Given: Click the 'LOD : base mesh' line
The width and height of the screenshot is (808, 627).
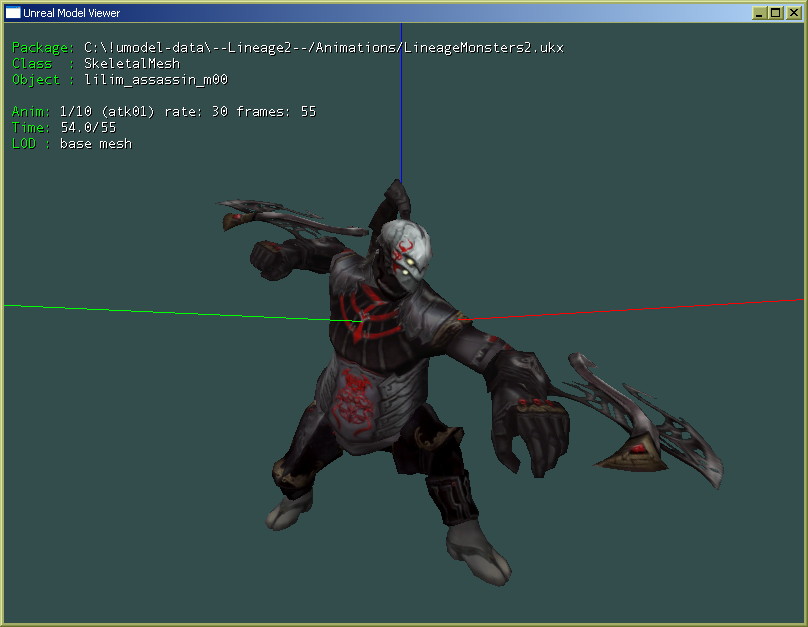Looking at the screenshot, I should tap(72, 144).
